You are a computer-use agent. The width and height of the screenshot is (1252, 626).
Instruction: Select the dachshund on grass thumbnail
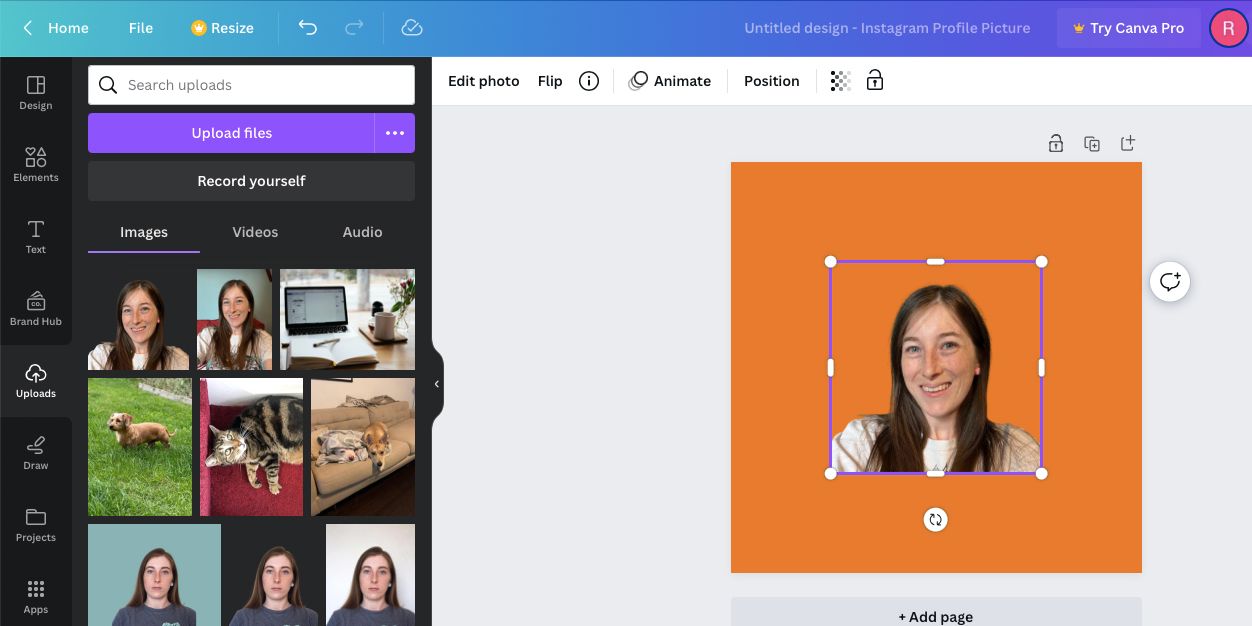[140, 447]
